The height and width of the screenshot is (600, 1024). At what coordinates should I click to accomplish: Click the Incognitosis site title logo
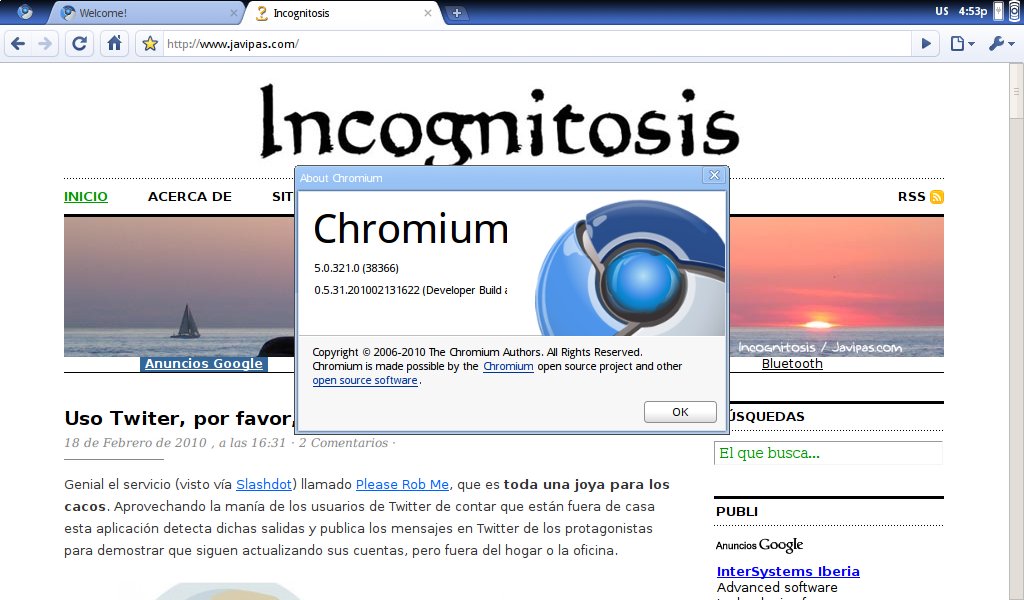tap(499, 124)
